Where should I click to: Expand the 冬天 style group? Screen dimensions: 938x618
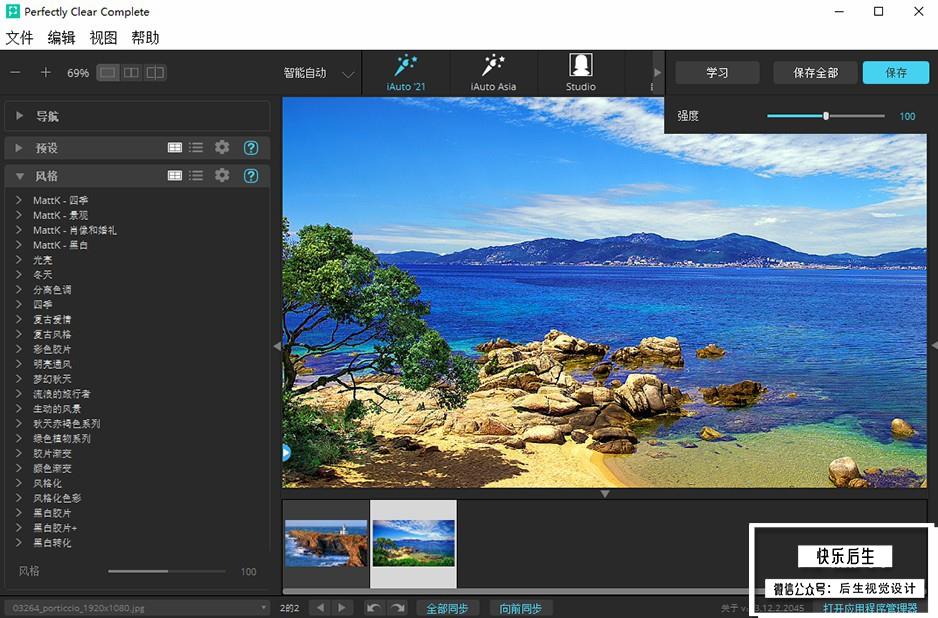[x=19, y=275]
